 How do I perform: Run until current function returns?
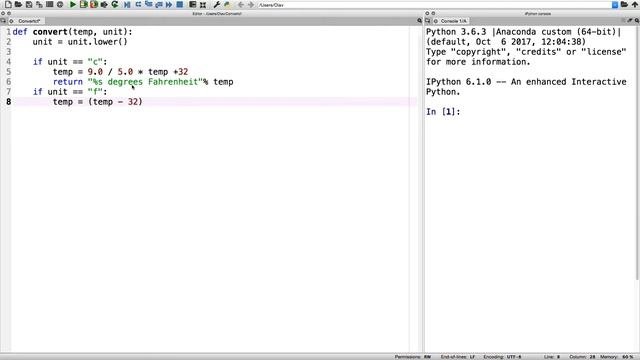[159, 4]
